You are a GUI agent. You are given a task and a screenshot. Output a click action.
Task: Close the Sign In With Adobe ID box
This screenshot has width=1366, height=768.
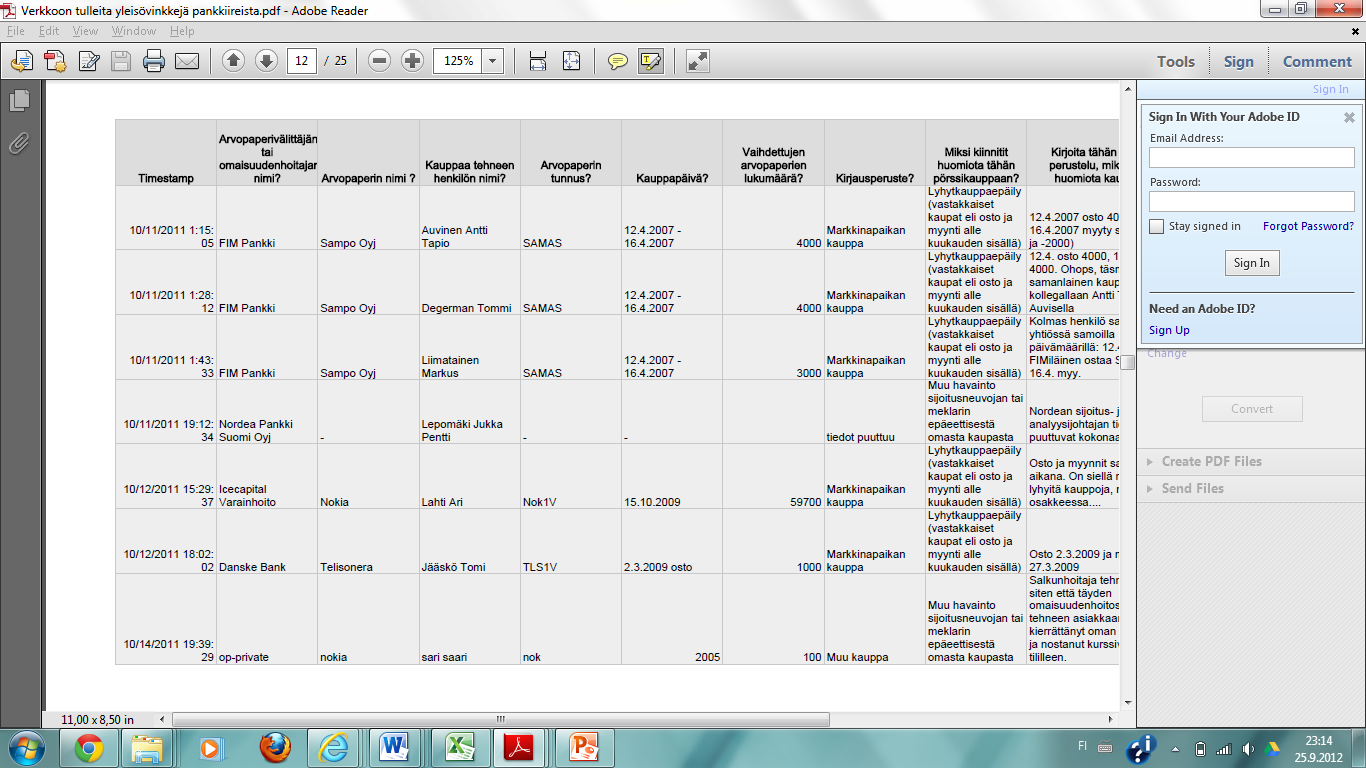1349,117
